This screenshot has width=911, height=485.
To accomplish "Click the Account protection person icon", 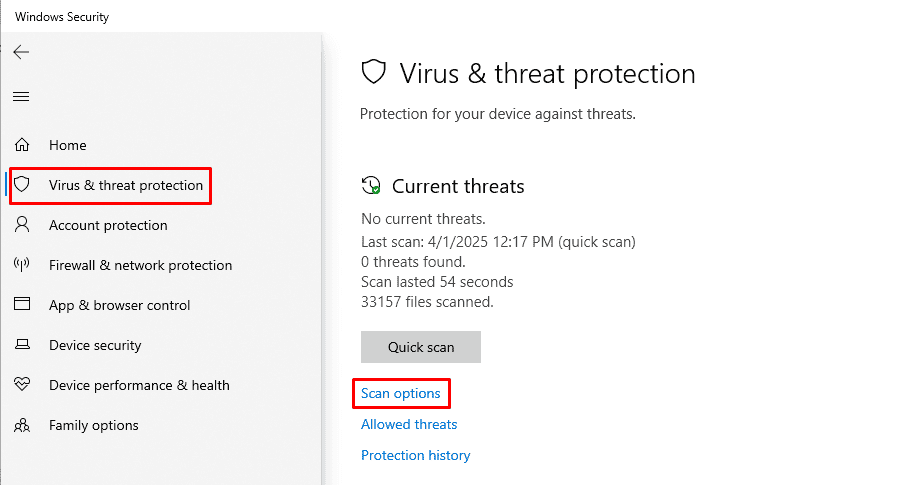I will click(x=22, y=225).
